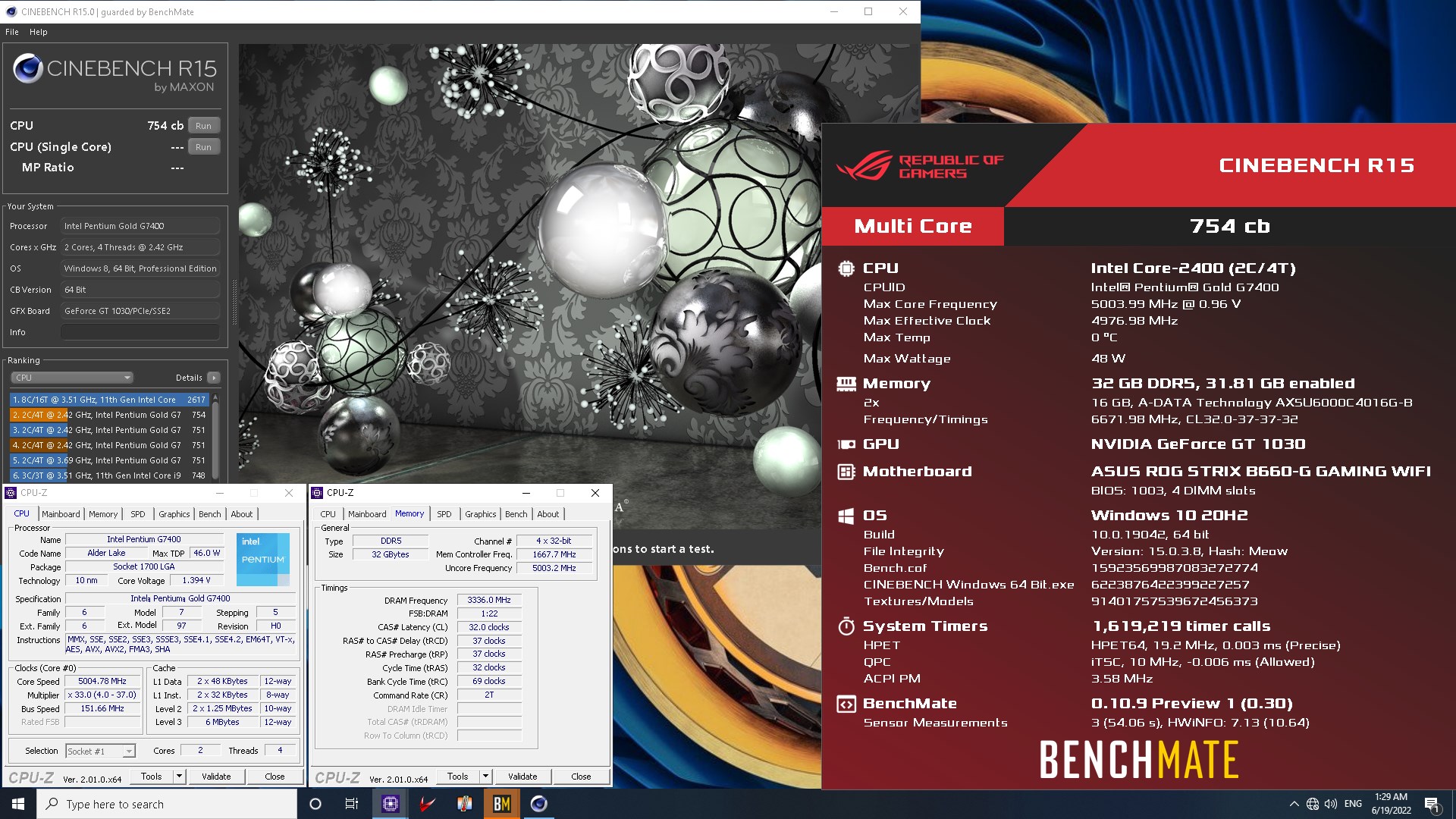The height and width of the screenshot is (819, 1456).
Task: Open the Help menu in Cinebench
Action: [x=39, y=32]
